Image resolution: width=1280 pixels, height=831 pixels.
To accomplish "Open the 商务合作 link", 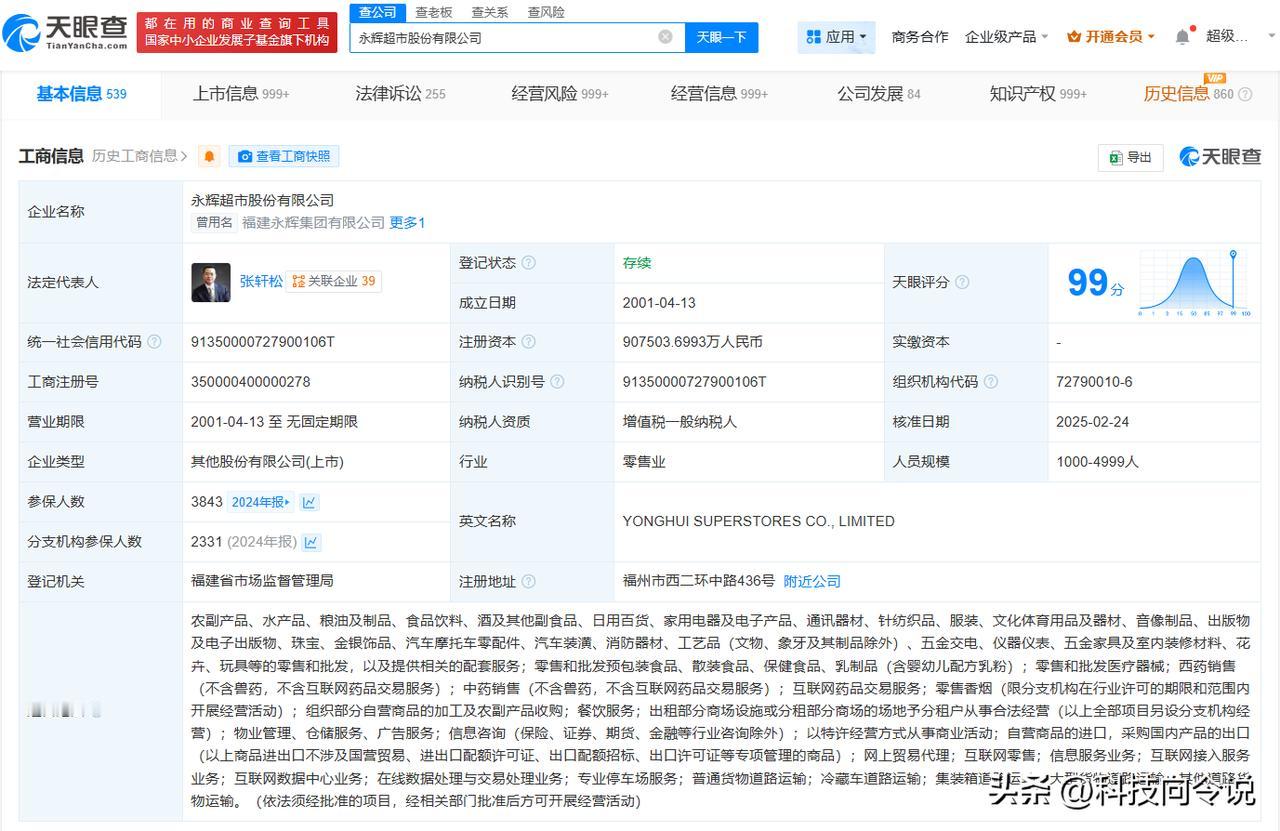I will point(919,37).
